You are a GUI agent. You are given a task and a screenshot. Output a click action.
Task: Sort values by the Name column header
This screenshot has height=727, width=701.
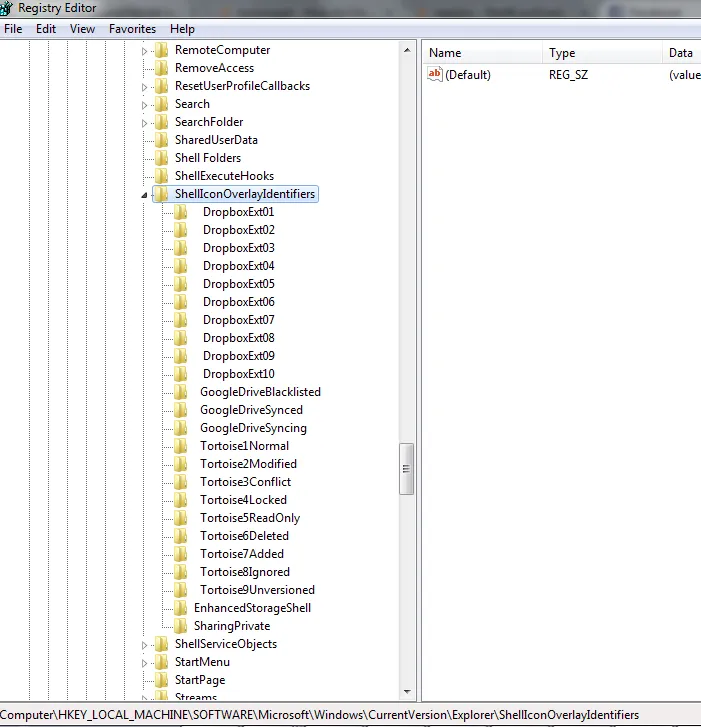[x=482, y=52]
